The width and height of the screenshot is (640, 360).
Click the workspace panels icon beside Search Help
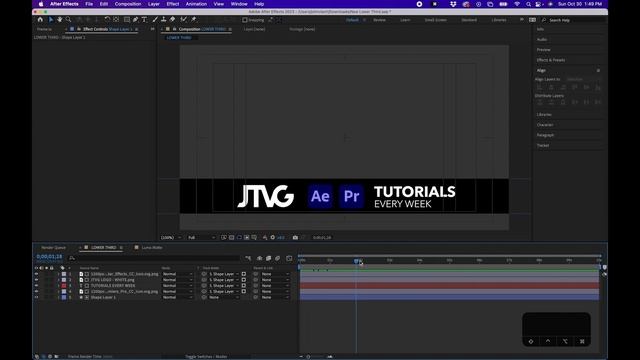pyautogui.click(x=532, y=20)
